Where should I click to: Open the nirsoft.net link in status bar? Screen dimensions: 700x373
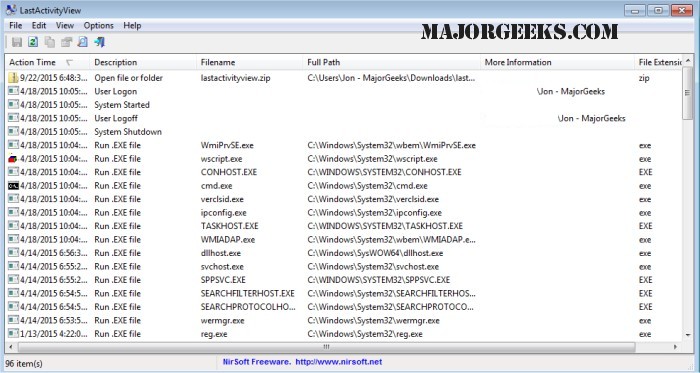338,362
